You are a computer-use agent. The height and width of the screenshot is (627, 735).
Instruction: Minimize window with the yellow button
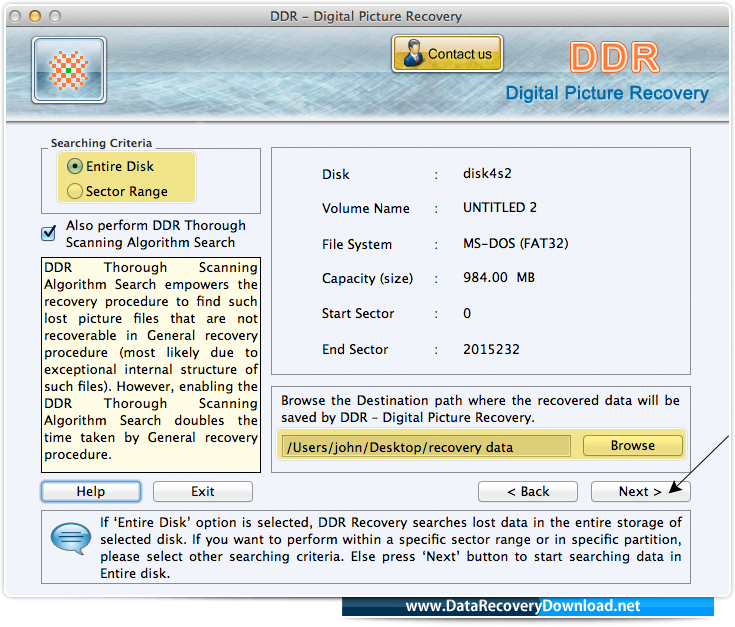tap(35, 16)
